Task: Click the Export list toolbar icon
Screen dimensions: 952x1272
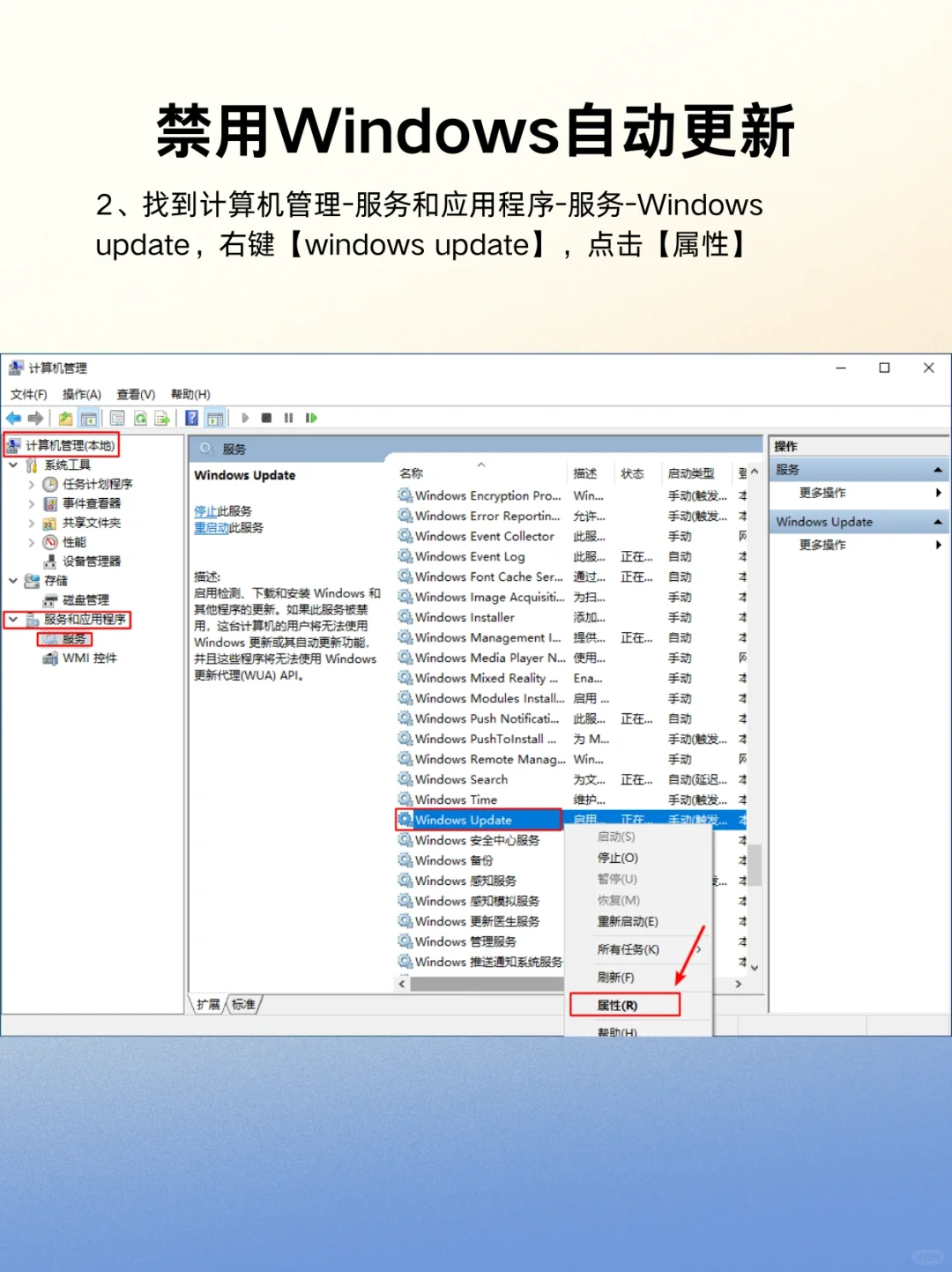Action: point(162,418)
